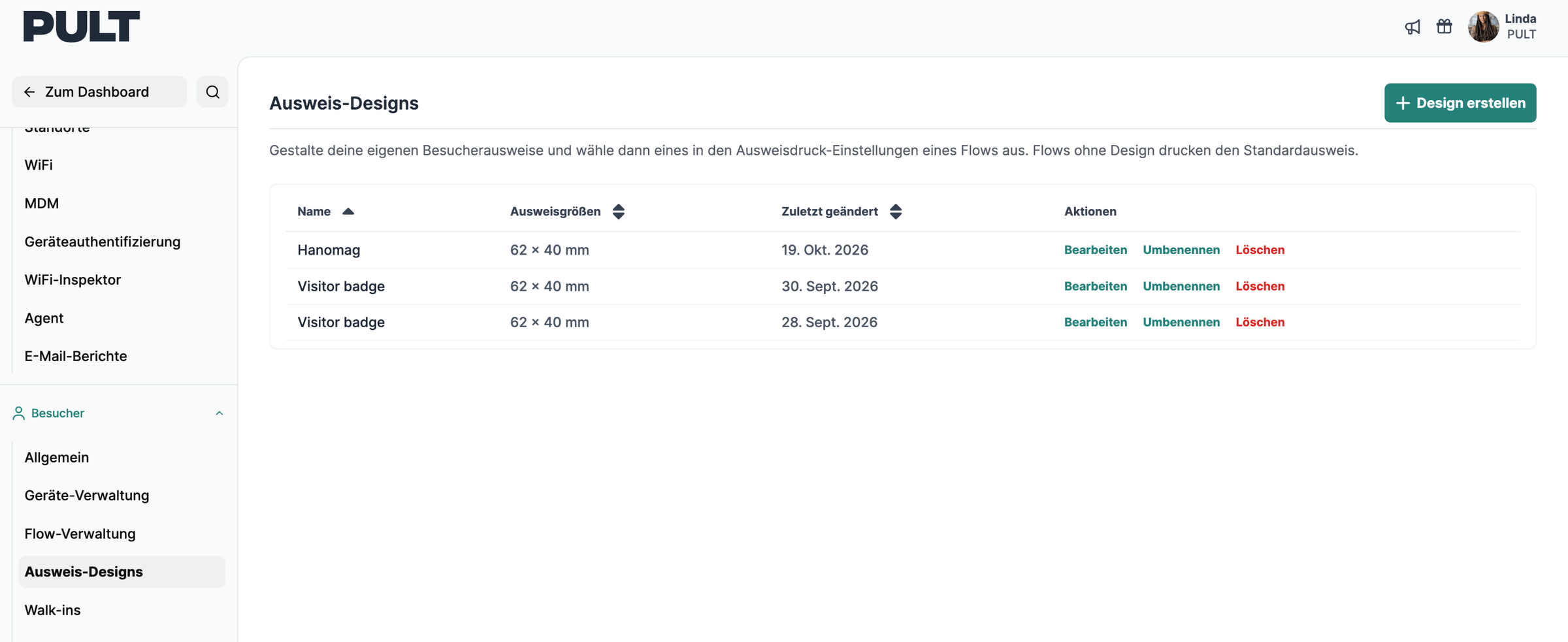Open Walk-ins menu item
The width and height of the screenshot is (1568, 642).
click(x=53, y=611)
